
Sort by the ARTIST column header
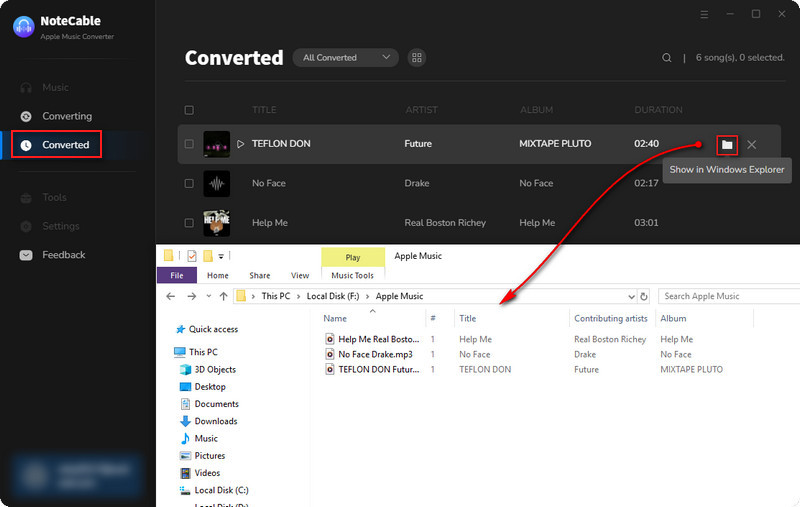[x=421, y=110]
